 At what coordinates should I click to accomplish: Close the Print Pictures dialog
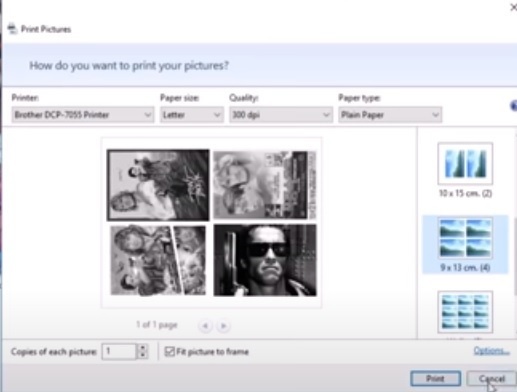pos(513,7)
